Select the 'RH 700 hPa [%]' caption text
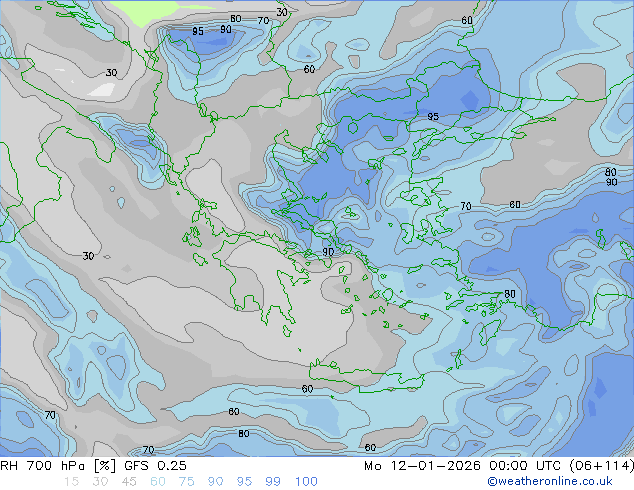 (x=58, y=466)
